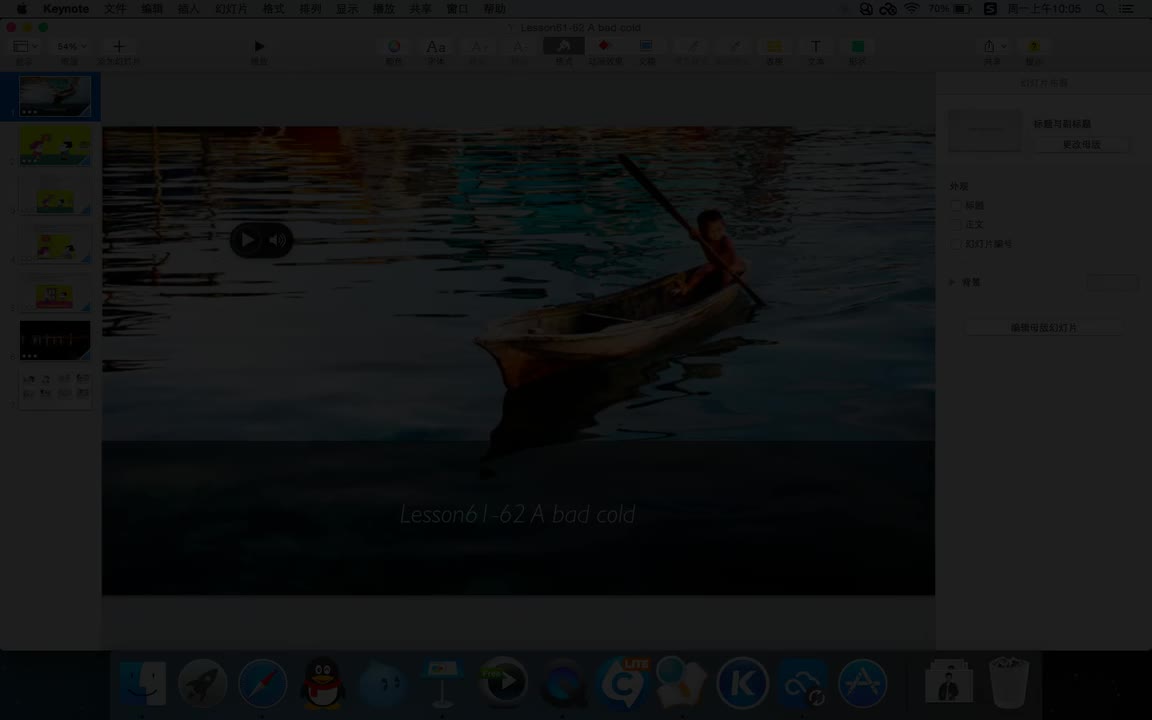Screen dimensions: 1152x720
Task: Open the 共享 menu
Action: (x=420, y=9)
